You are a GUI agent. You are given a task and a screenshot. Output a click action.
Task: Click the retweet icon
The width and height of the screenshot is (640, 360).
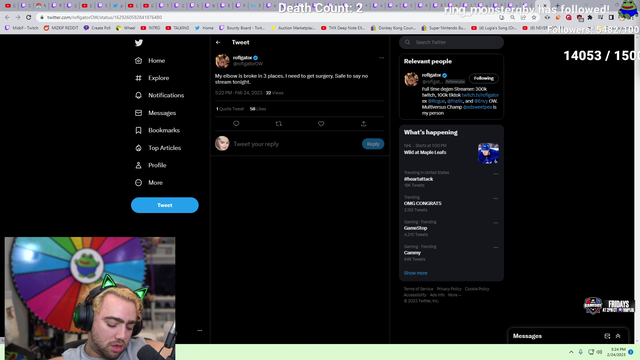click(x=278, y=123)
